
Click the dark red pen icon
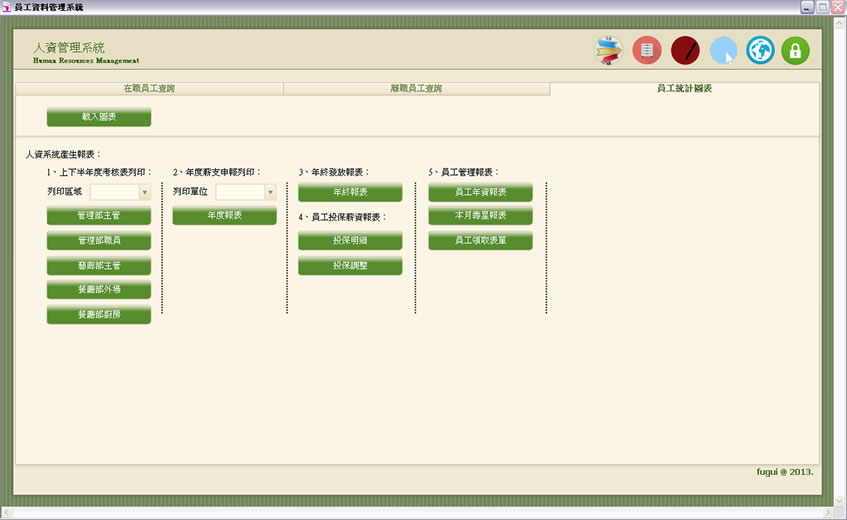click(685, 50)
